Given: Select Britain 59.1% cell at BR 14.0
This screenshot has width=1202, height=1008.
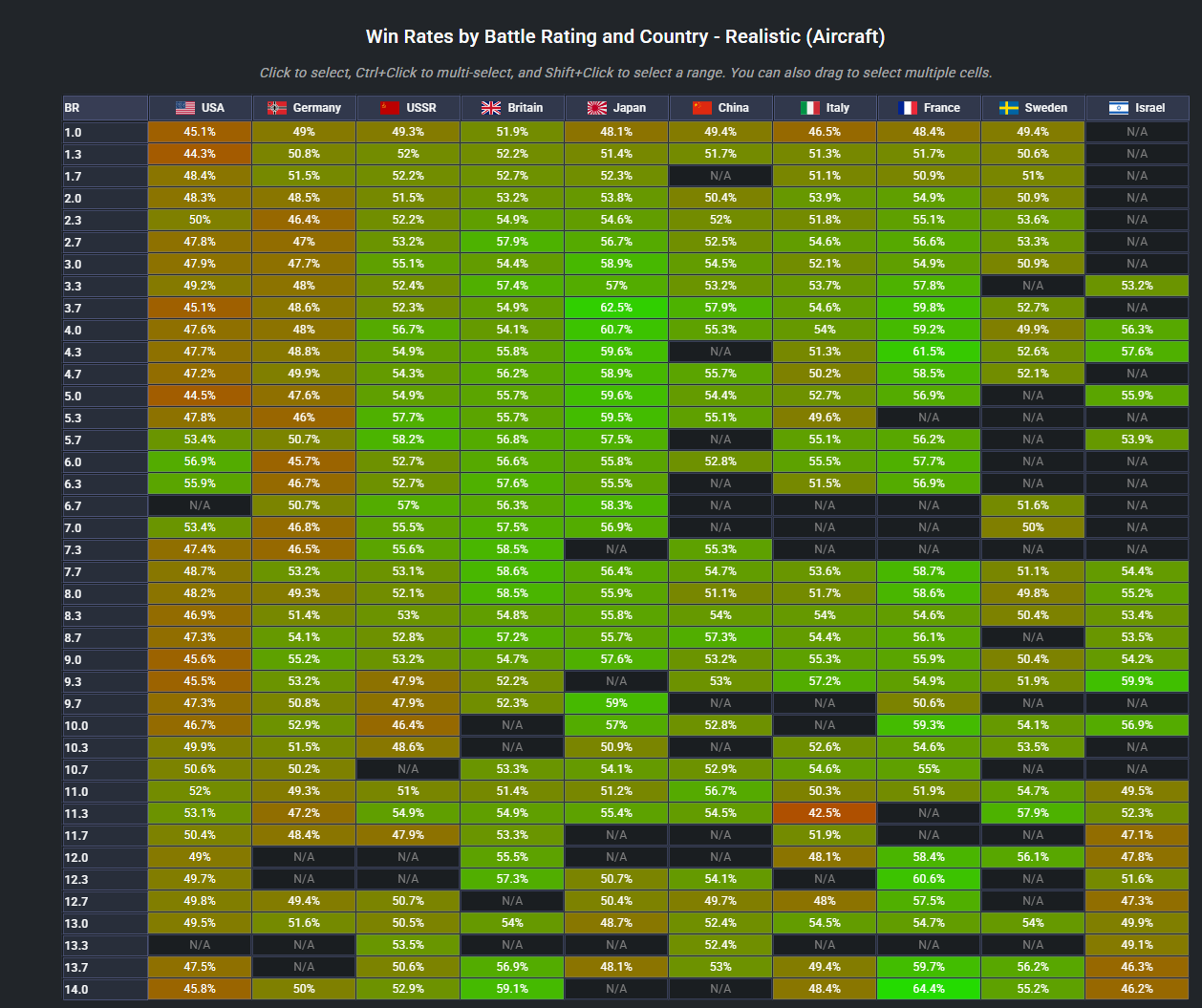Looking at the screenshot, I should click(x=512, y=989).
